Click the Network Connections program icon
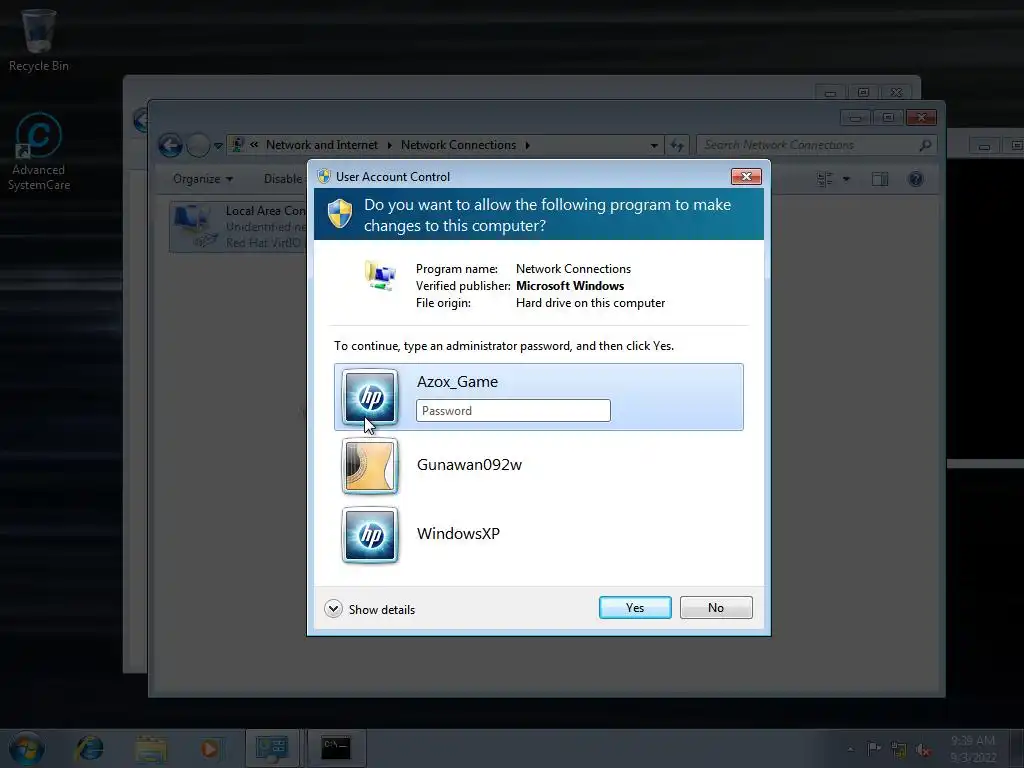The height and width of the screenshot is (768, 1024). (x=380, y=276)
